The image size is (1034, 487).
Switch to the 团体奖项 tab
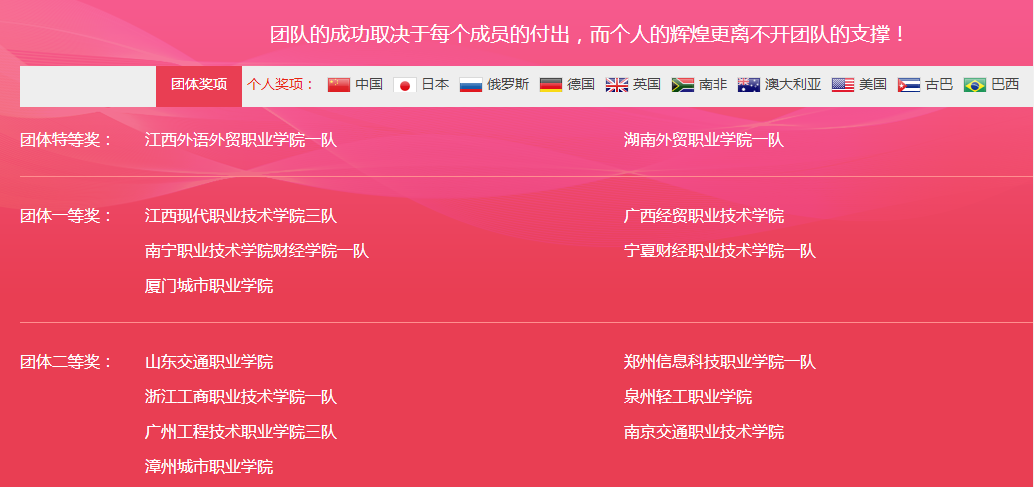coord(199,85)
